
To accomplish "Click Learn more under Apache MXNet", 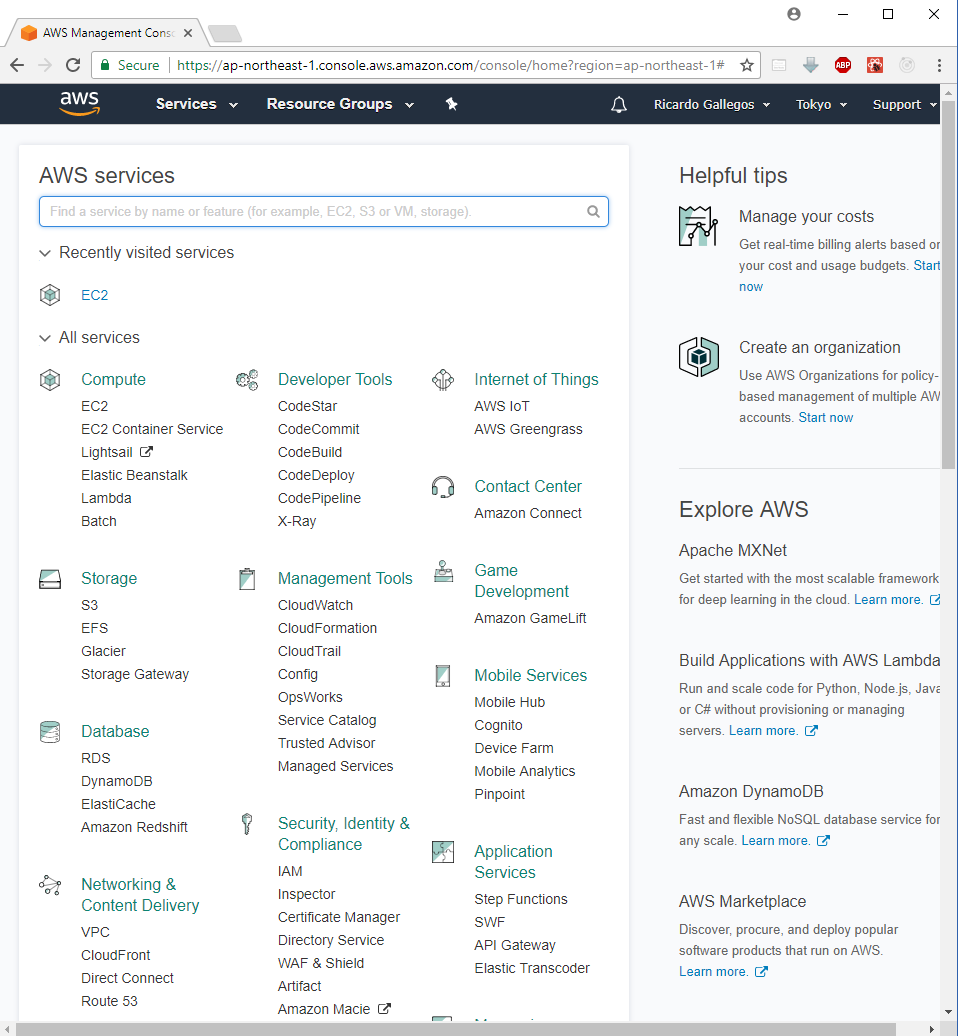I will [889, 599].
